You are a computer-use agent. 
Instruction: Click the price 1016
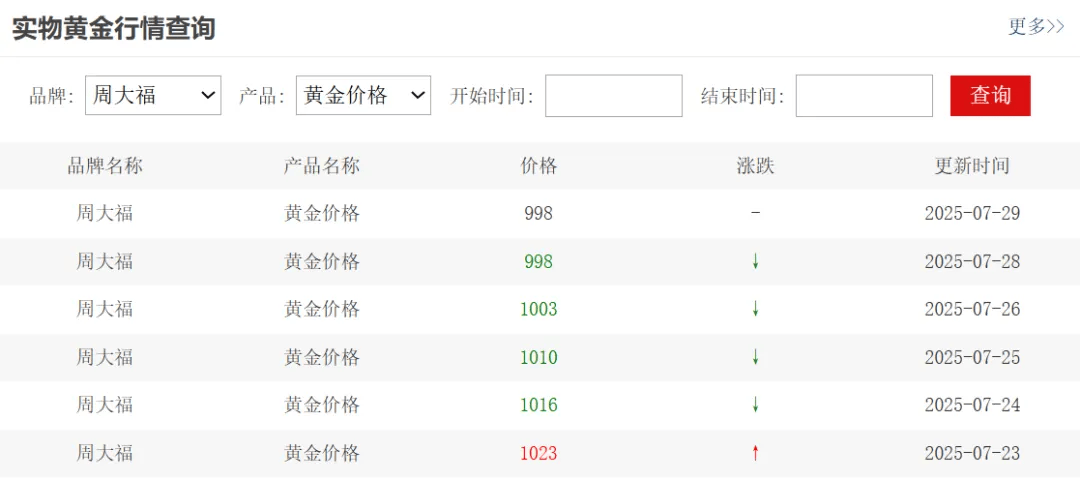point(539,405)
